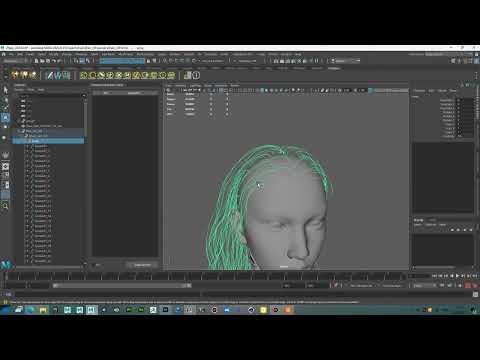This screenshot has height=360, width=480.
Task: Open the frame-rate dropdown beside the range slider
Action: point(424,286)
